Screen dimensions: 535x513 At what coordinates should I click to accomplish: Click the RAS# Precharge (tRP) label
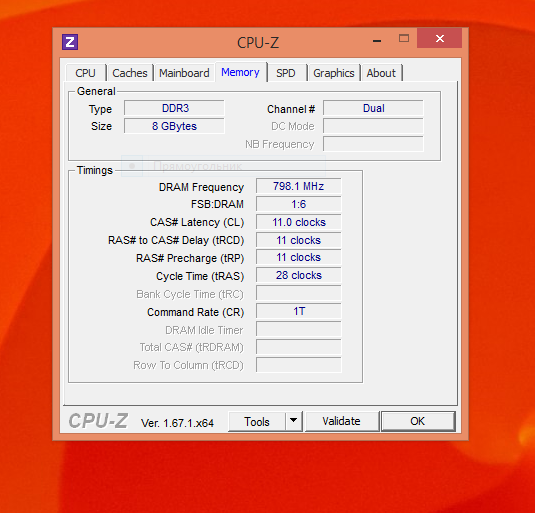[190, 258]
